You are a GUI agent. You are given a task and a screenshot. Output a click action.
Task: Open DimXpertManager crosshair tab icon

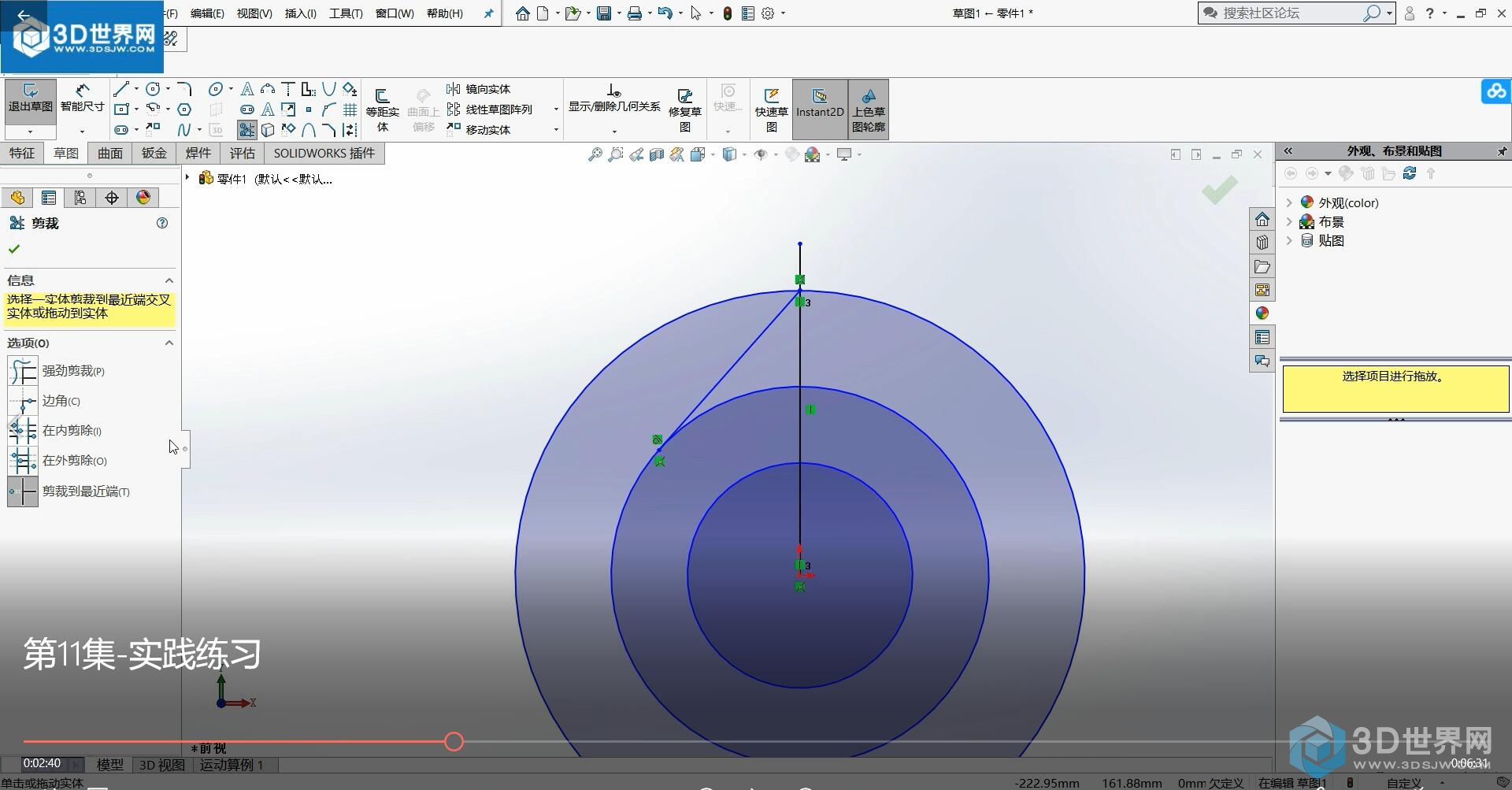tap(112, 197)
